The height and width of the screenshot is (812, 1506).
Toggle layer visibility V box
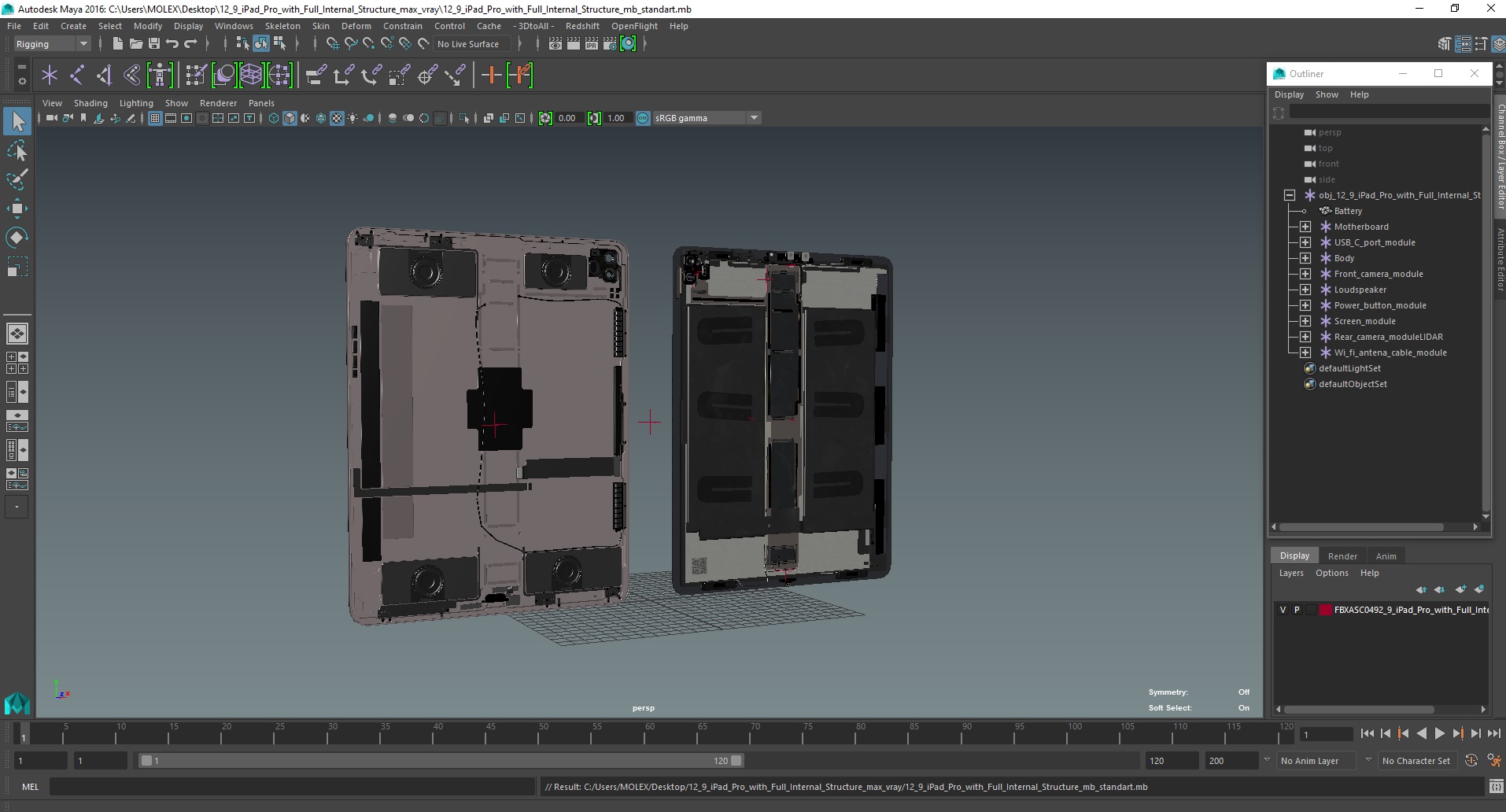[1283, 610]
